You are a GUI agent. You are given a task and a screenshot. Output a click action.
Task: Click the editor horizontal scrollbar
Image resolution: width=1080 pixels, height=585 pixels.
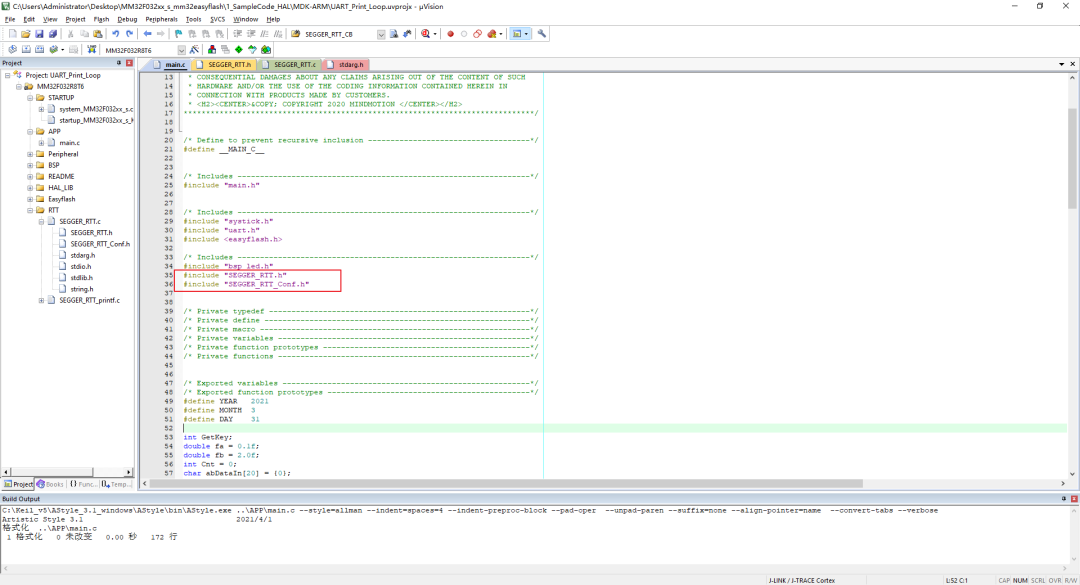506,483
